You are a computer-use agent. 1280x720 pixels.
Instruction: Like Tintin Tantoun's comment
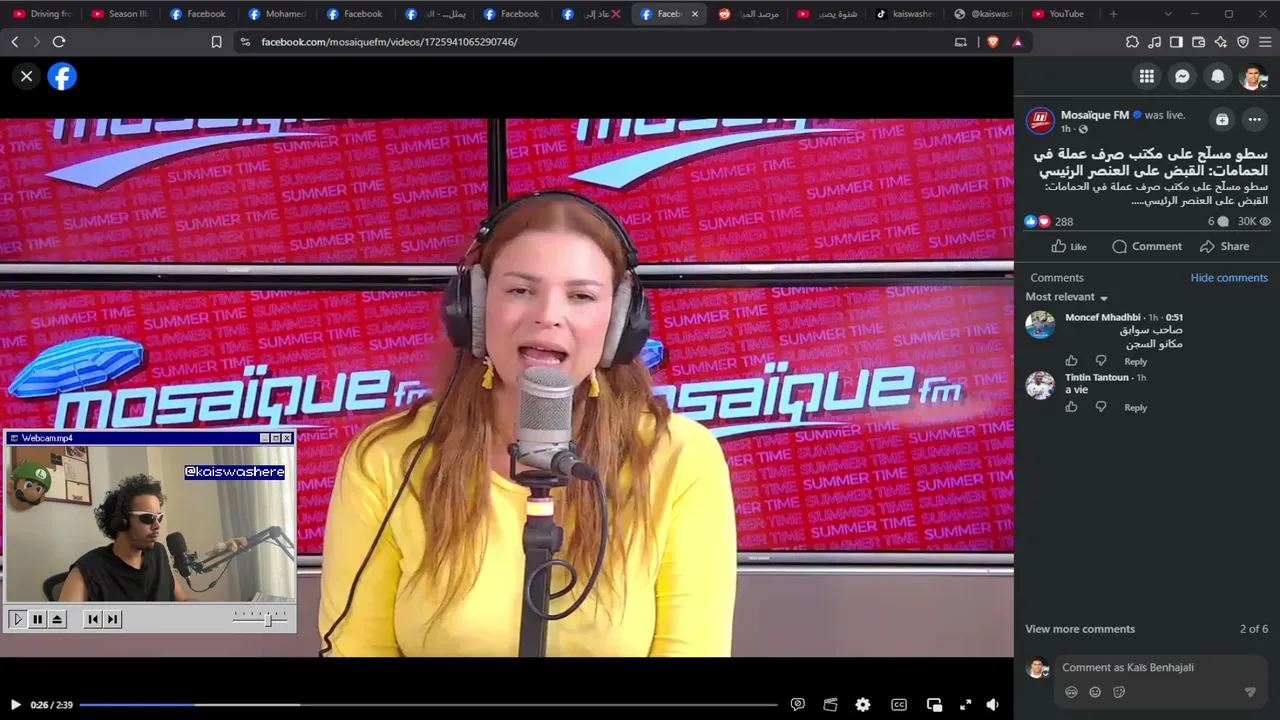tap(1071, 407)
